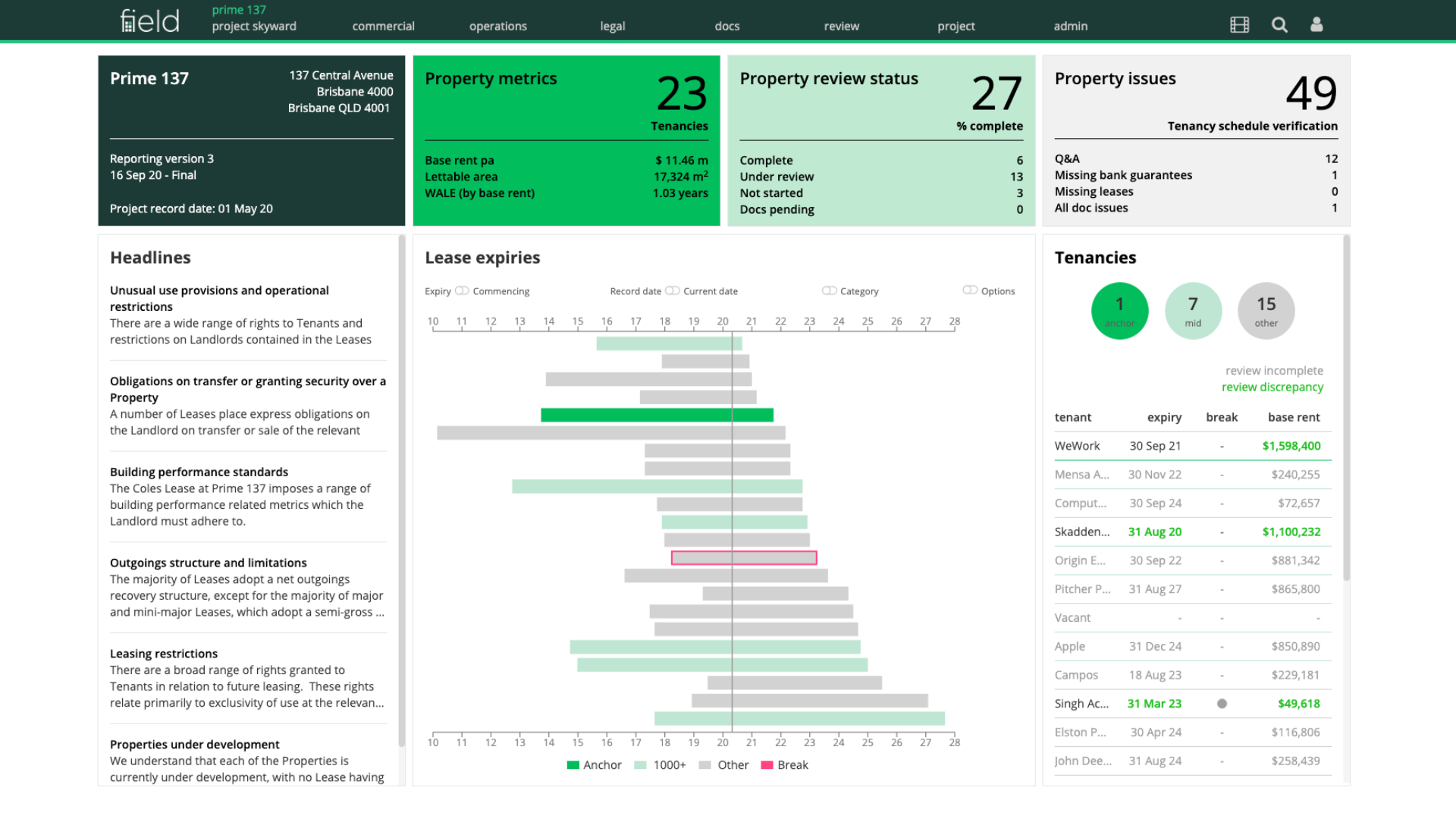The width and height of the screenshot is (1456, 819).
Task: Sort by break column header
Action: click(x=1222, y=417)
